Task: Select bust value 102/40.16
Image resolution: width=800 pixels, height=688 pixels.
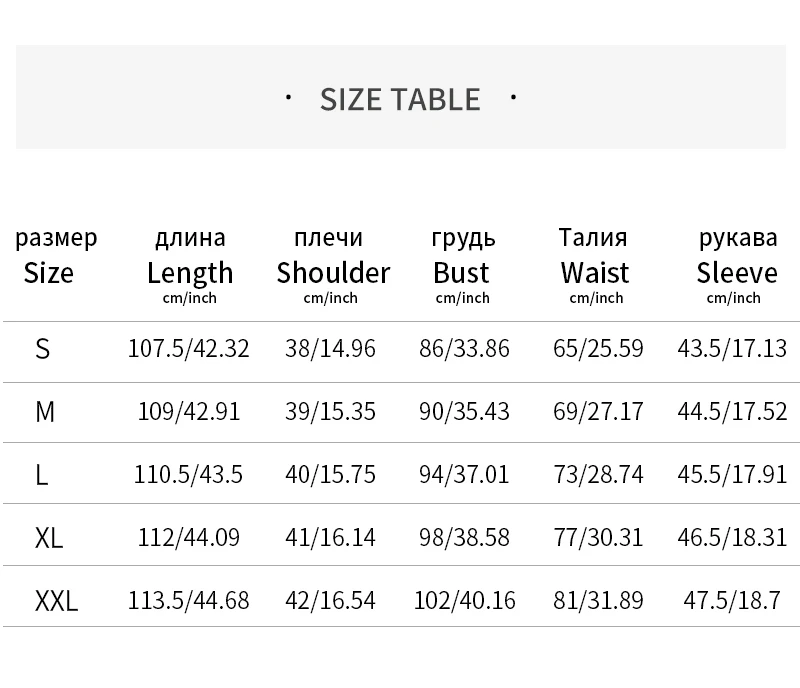Action: 464,600
